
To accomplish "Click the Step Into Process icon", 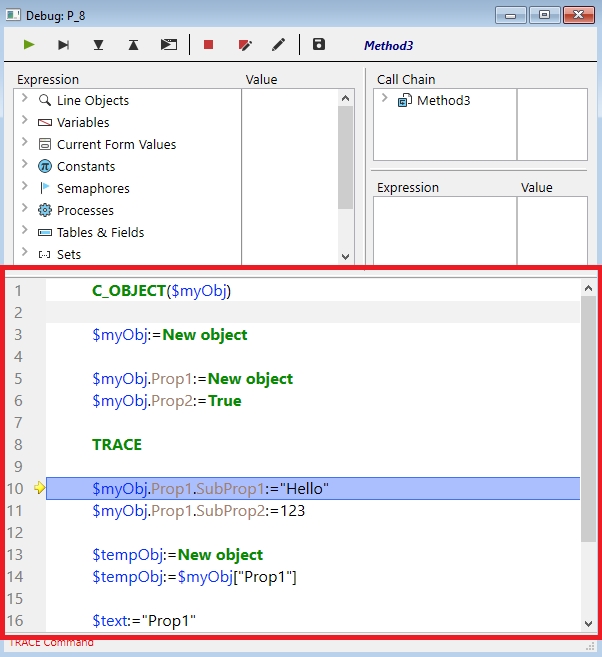I will point(168,45).
